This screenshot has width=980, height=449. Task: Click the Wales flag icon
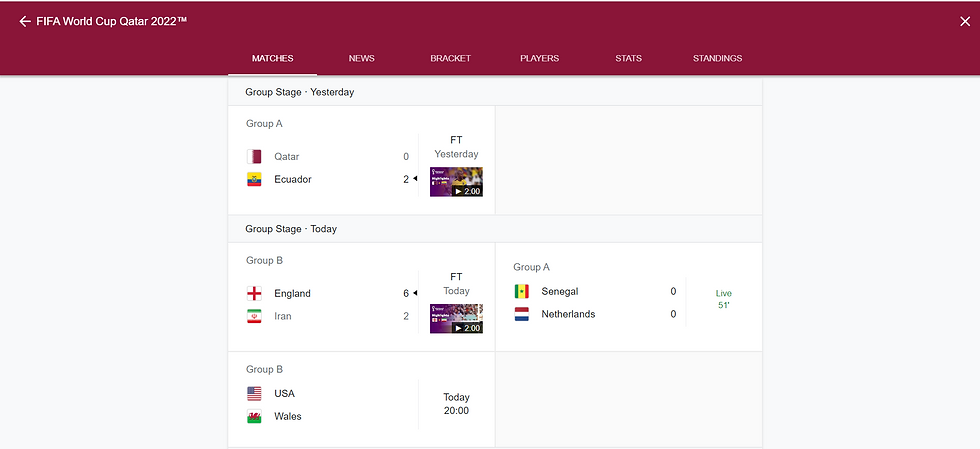click(x=254, y=416)
